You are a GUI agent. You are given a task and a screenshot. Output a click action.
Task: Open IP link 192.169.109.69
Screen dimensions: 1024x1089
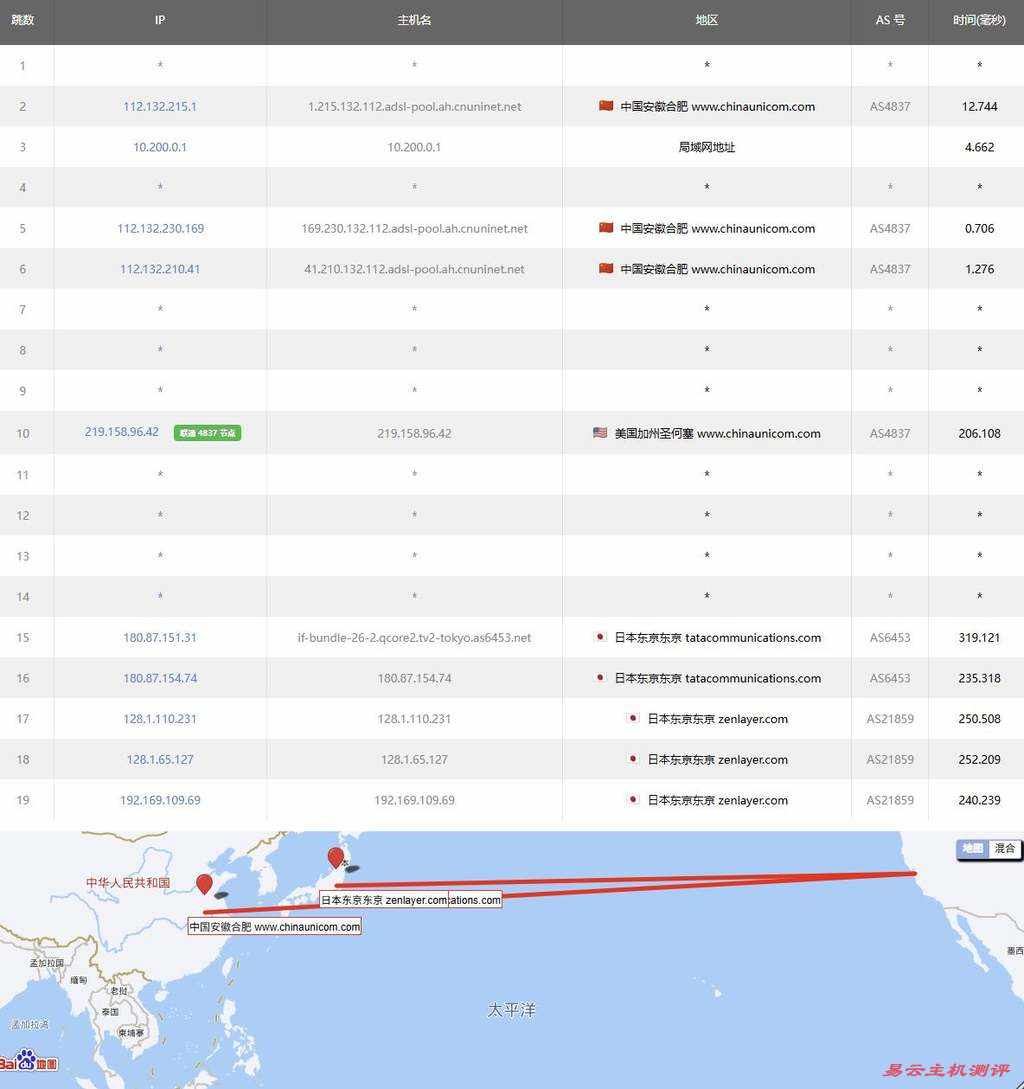(160, 800)
